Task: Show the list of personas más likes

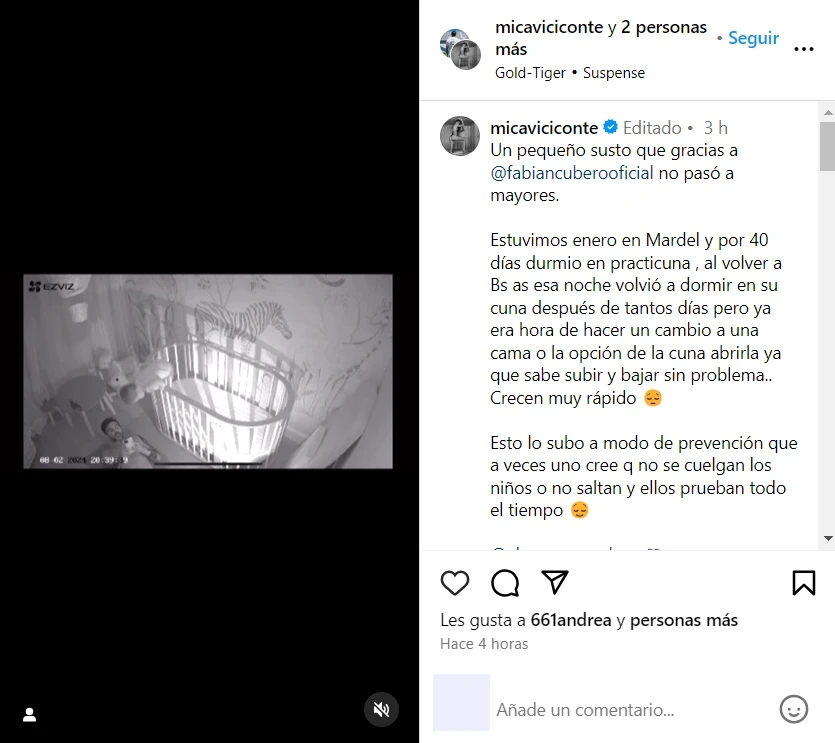Action: click(684, 620)
